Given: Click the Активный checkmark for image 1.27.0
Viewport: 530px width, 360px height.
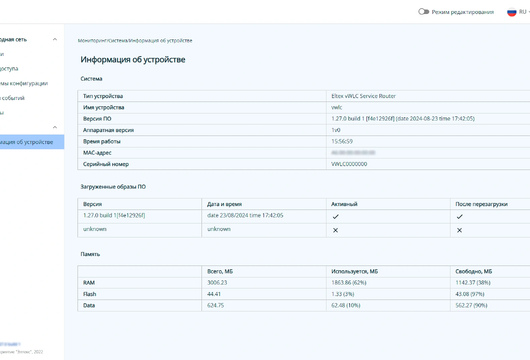Looking at the screenshot, I should pos(335,217).
